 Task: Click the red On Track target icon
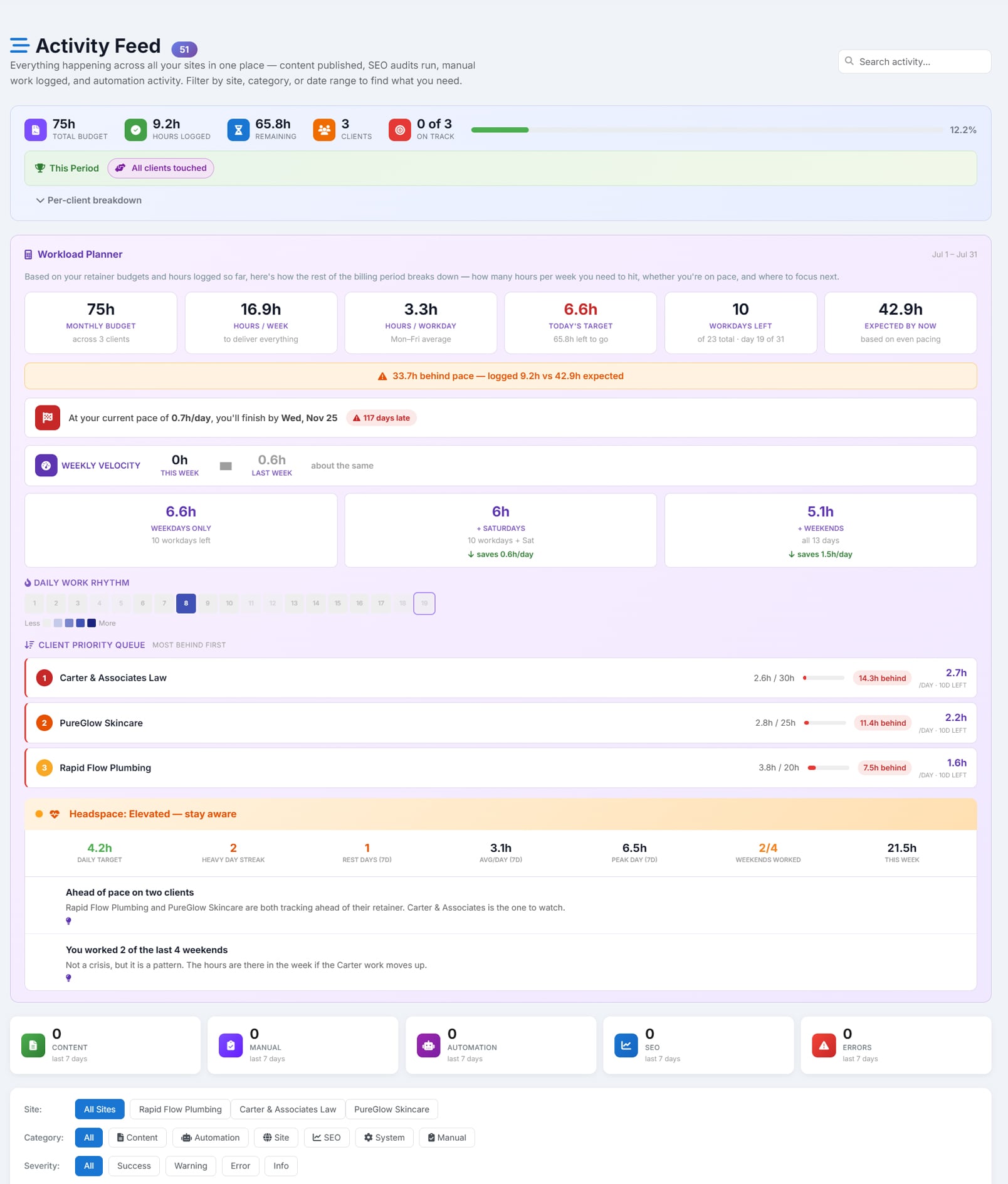tap(400, 130)
